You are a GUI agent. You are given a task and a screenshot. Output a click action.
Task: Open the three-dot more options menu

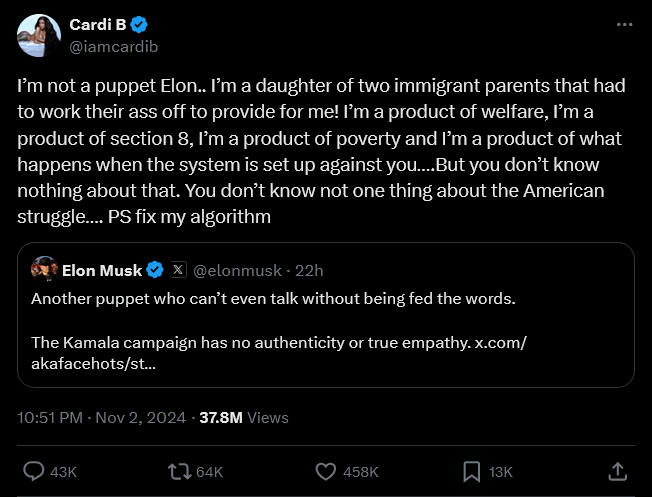[x=624, y=24]
